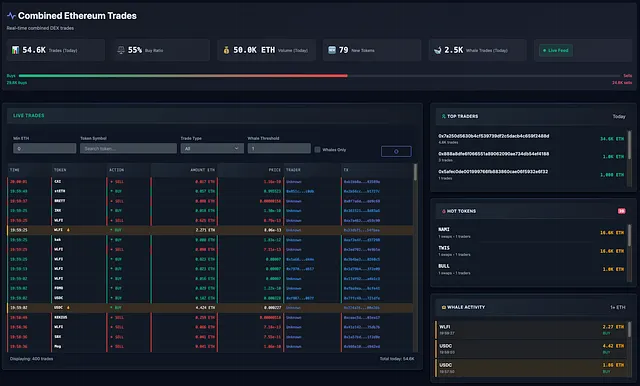Select the USDC 4.42 ETH whale entry
Image resolution: width=640 pixels, height=386 pixels.
(x=531, y=348)
